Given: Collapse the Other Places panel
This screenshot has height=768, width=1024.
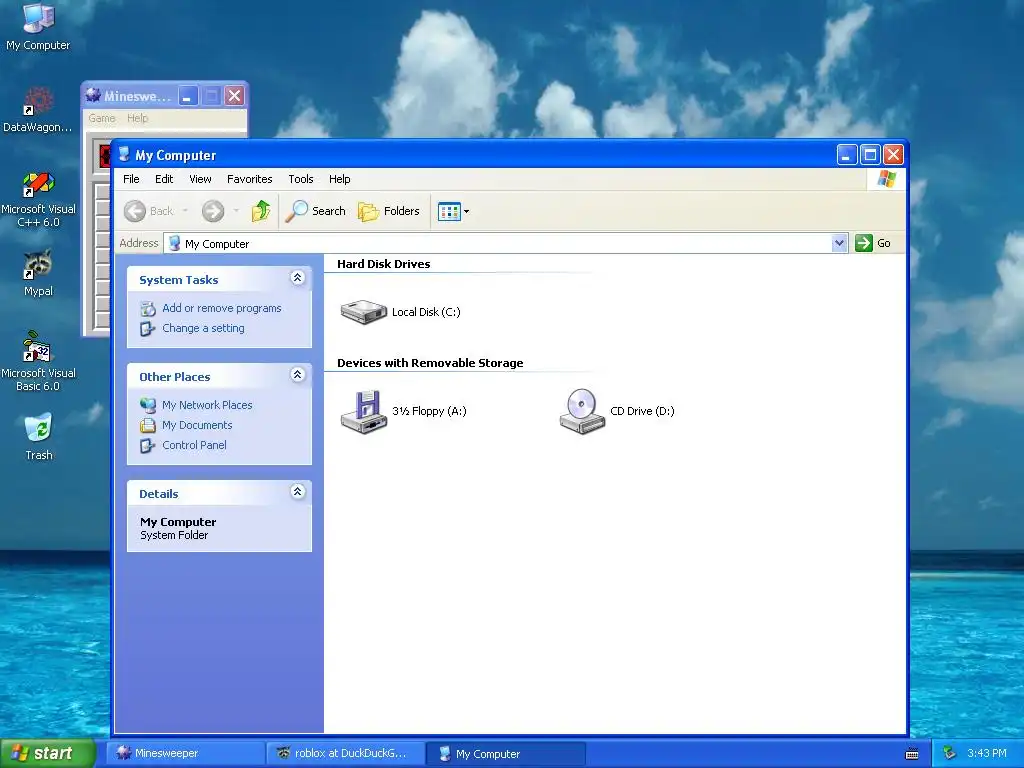Looking at the screenshot, I should pyautogui.click(x=297, y=375).
